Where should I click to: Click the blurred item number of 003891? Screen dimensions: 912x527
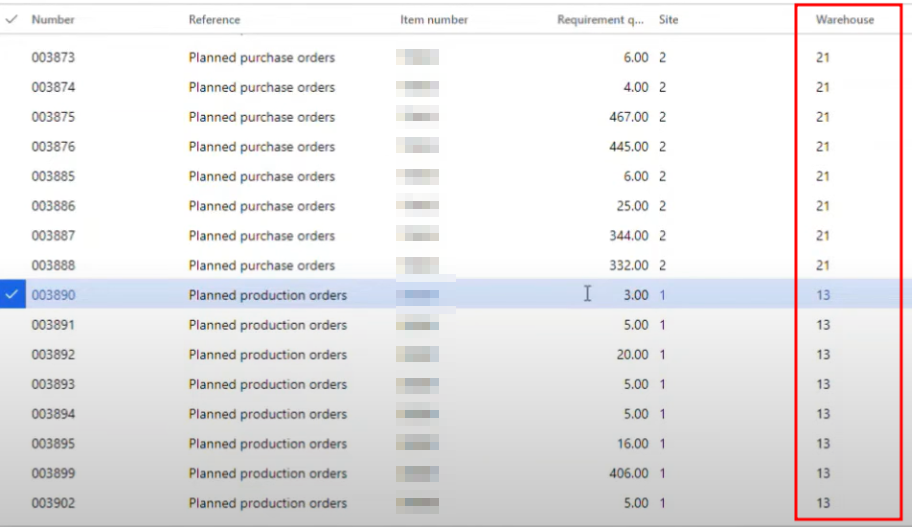click(418, 325)
